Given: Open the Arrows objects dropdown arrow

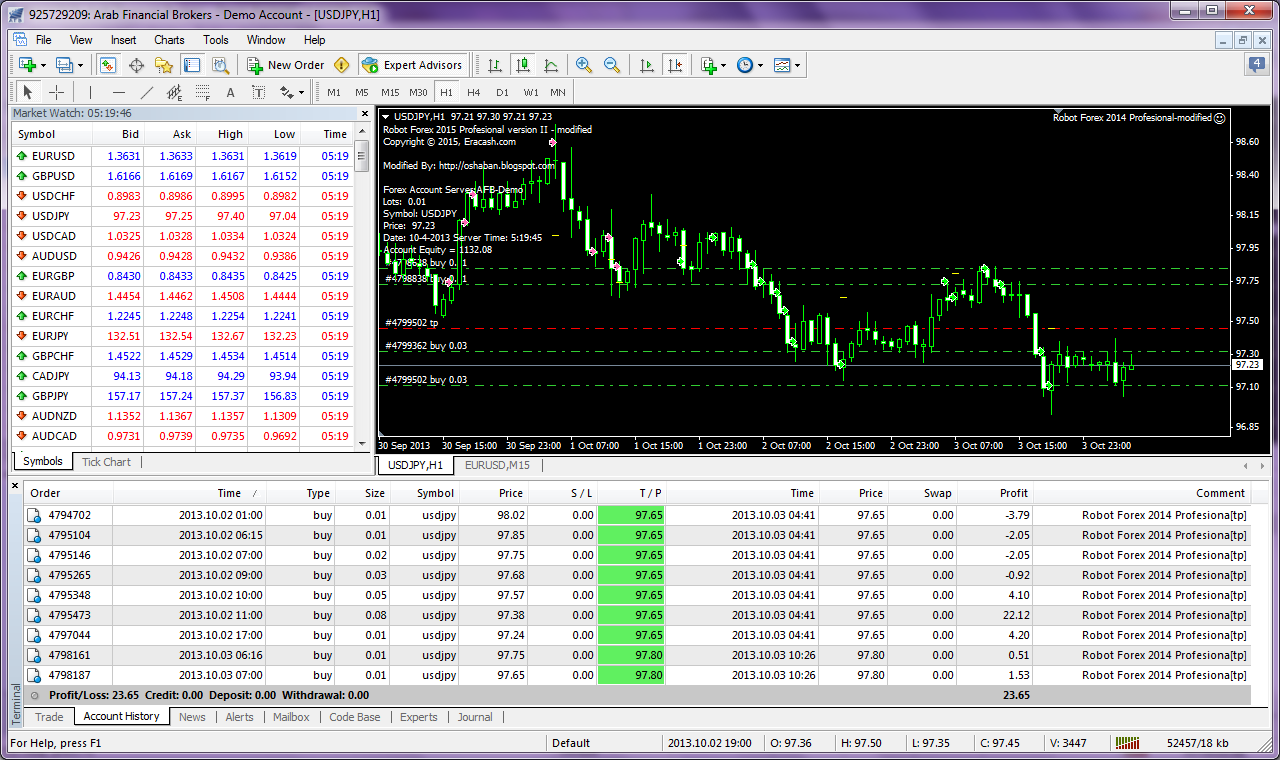Looking at the screenshot, I should [301, 92].
